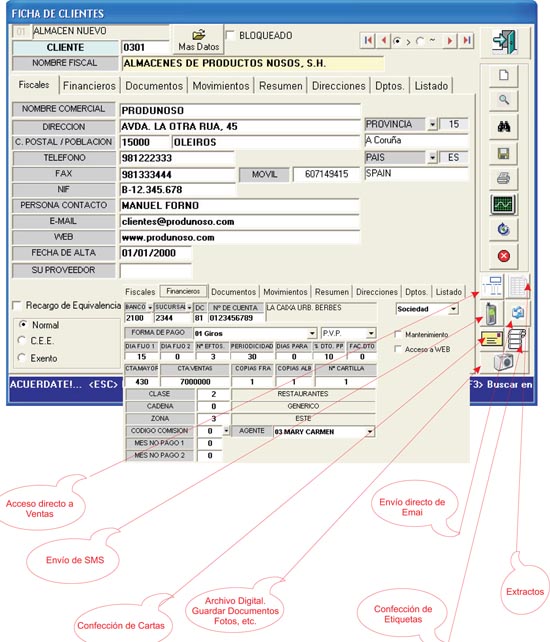Click the CLIENTE label button

(x=65, y=47)
